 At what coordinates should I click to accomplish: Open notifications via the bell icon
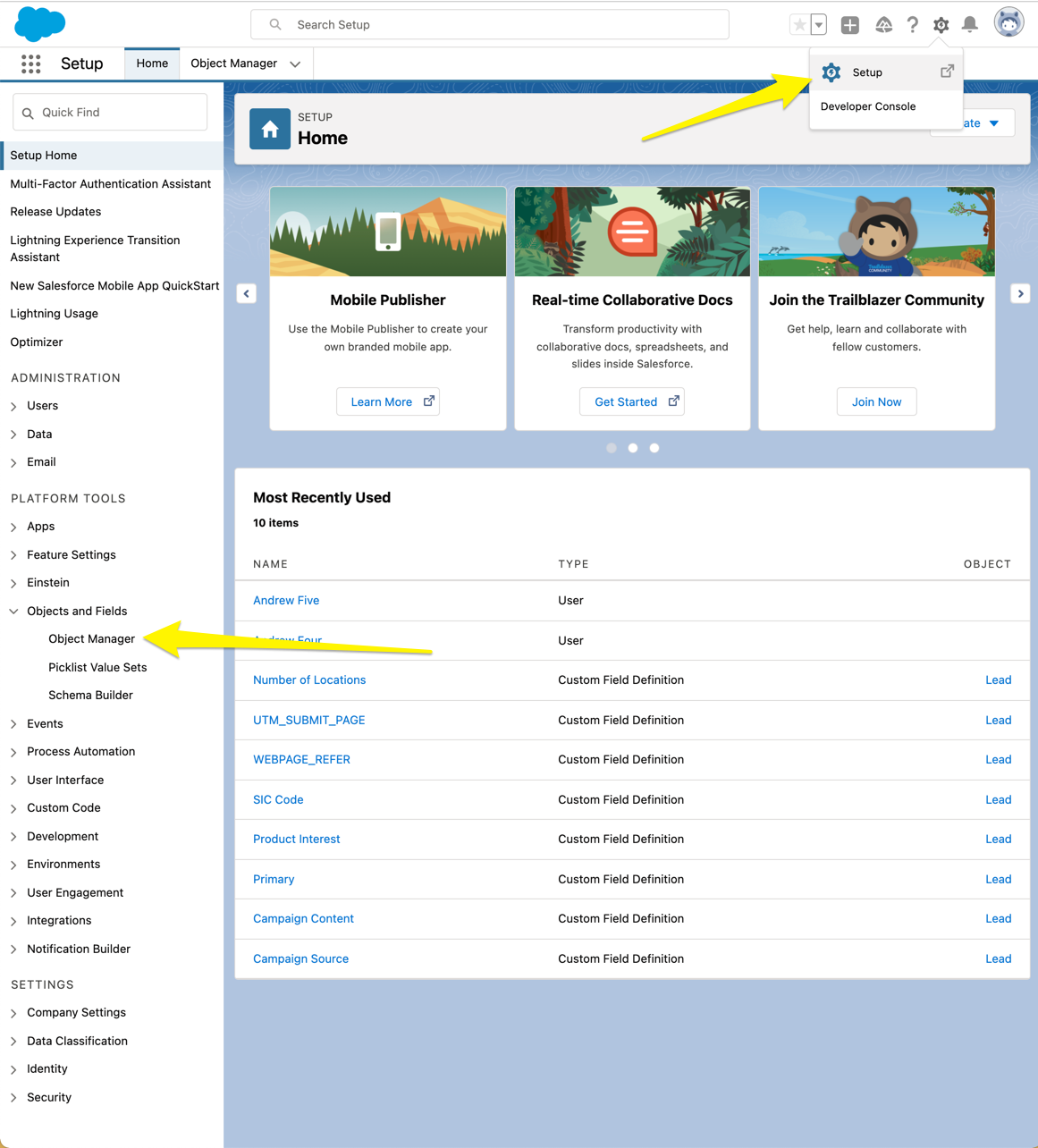click(x=969, y=24)
